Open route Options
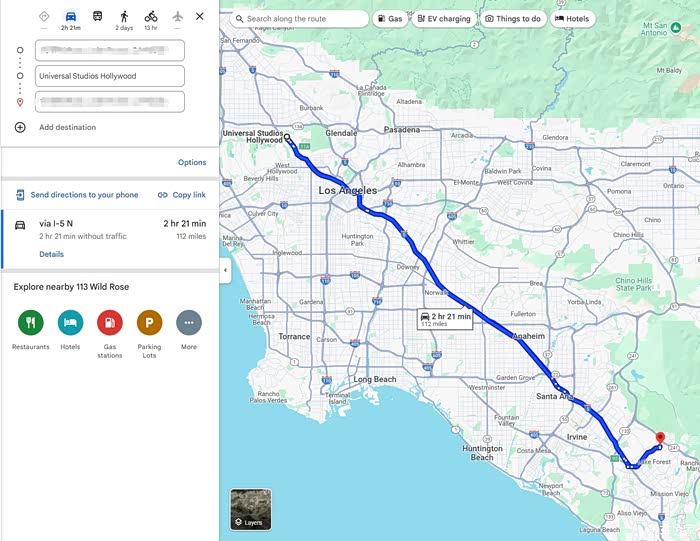The height and width of the screenshot is (541, 700). [x=192, y=162]
